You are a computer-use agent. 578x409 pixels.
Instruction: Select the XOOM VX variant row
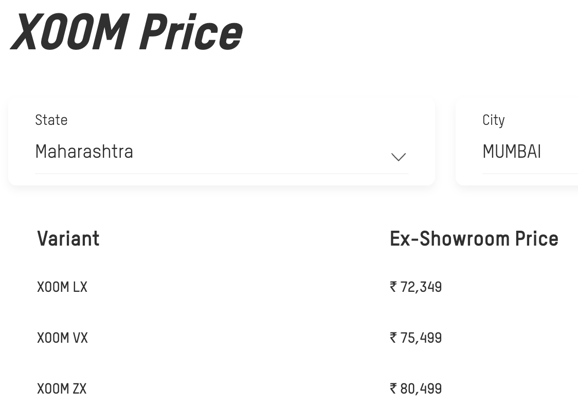[289, 338]
